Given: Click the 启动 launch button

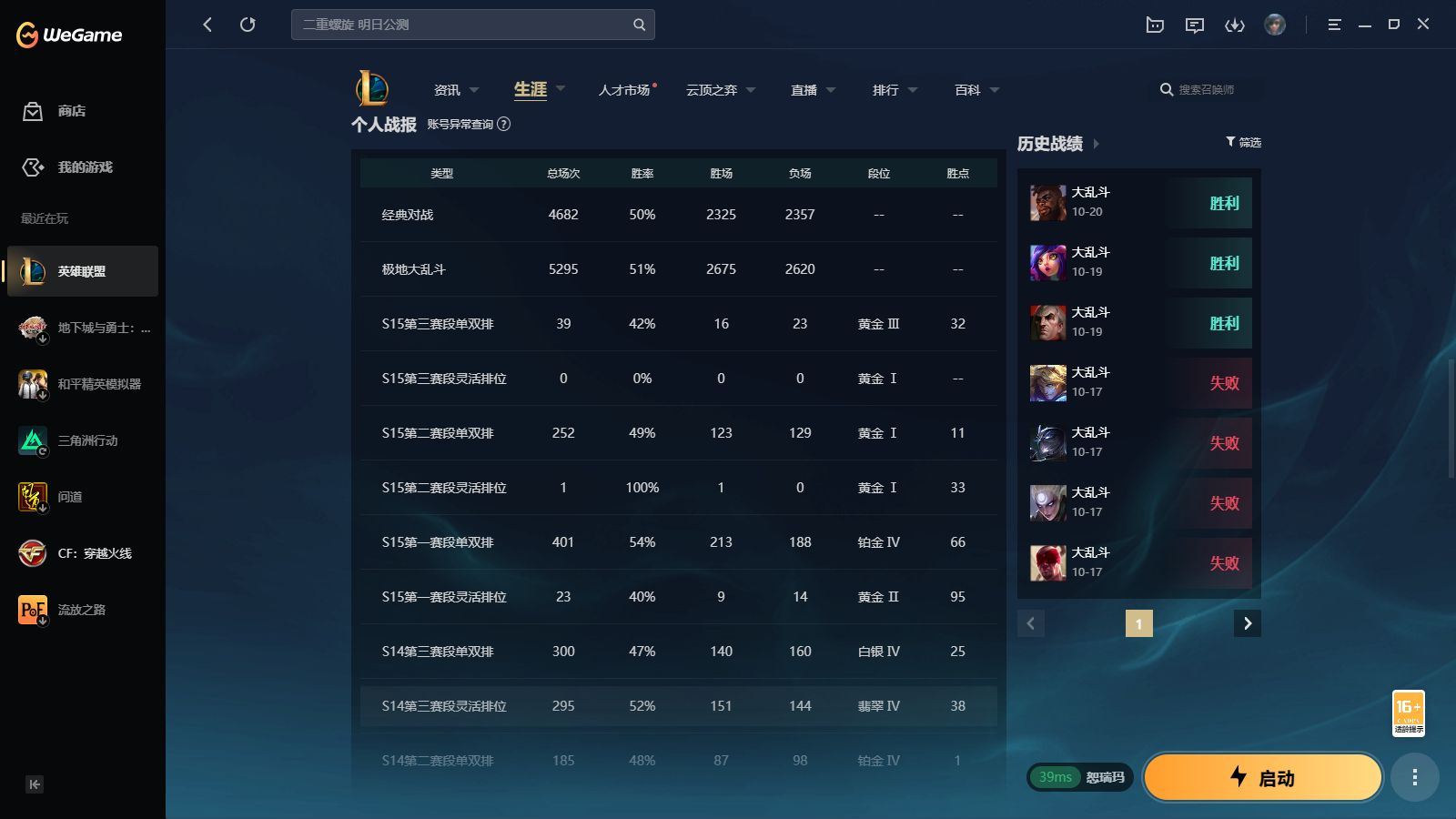Looking at the screenshot, I should coord(1263,777).
